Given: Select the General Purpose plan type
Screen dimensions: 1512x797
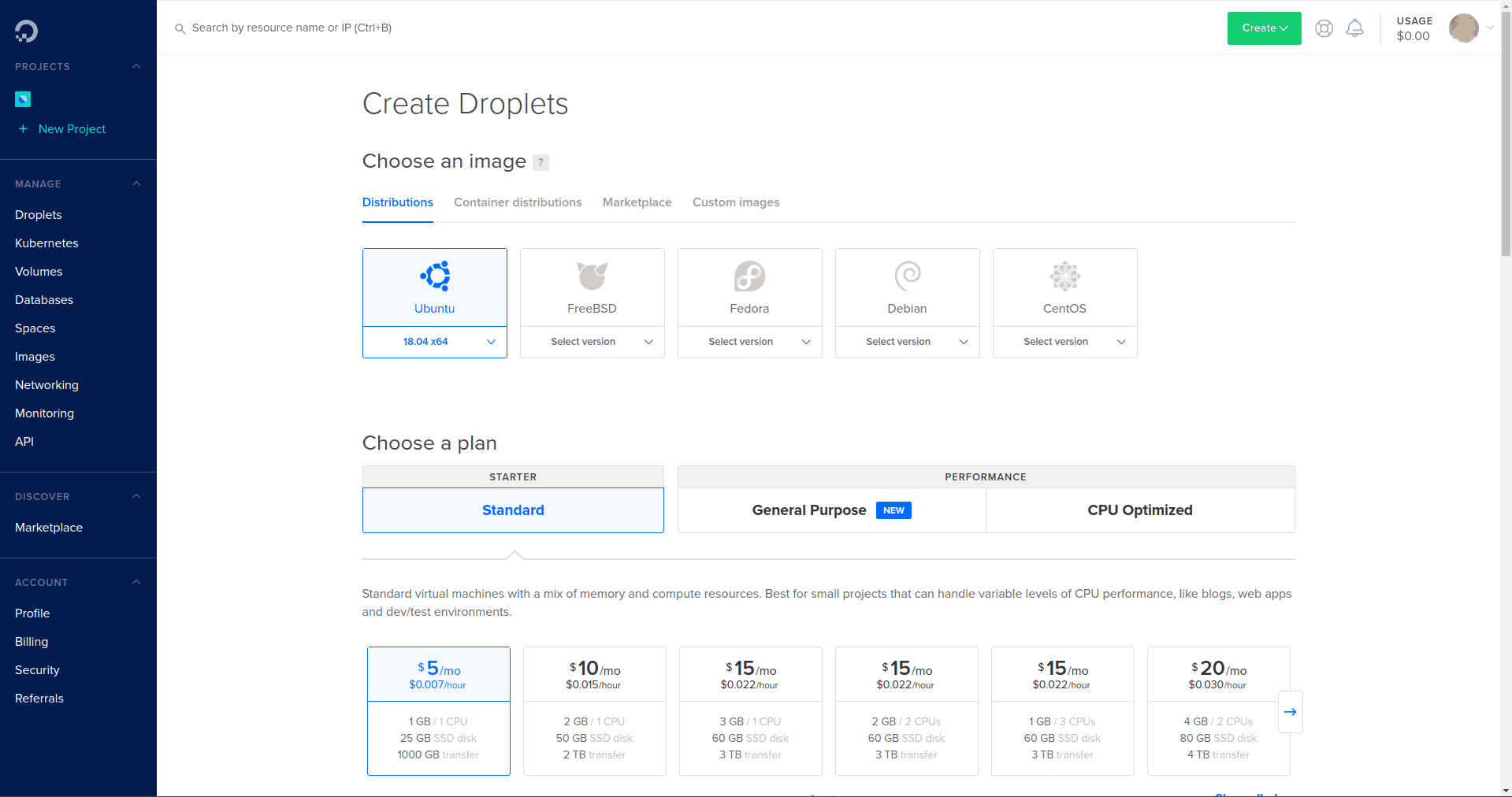Looking at the screenshot, I should pyautogui.click(x=832, y=510).
